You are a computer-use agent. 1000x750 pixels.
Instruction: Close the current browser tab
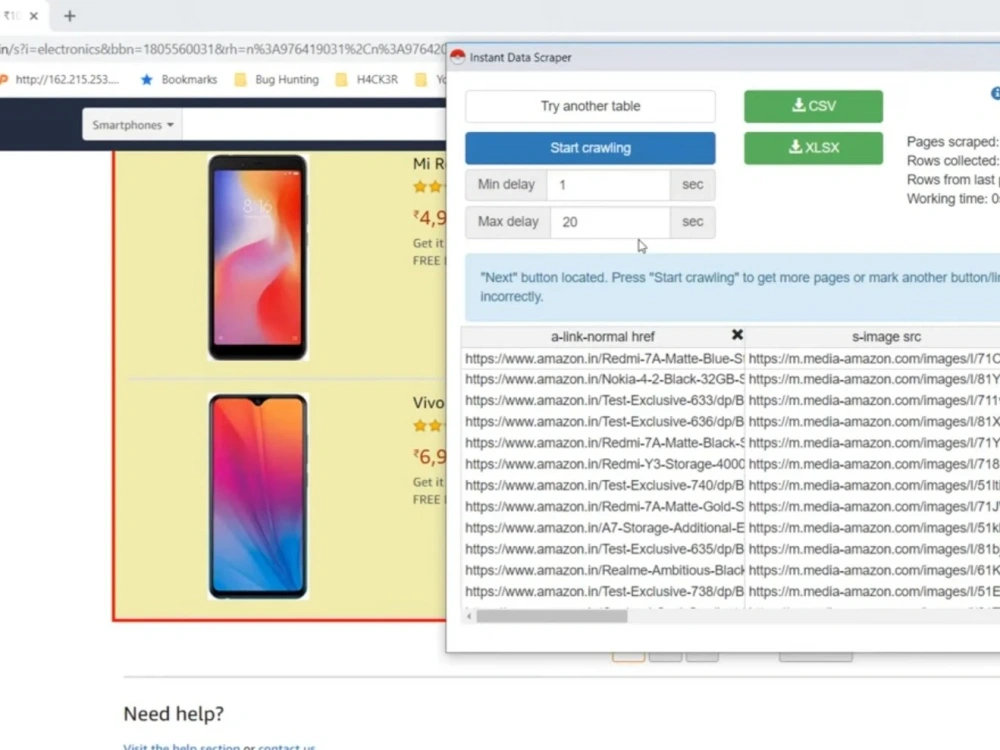pyautogui.click(x=34, y=16)
